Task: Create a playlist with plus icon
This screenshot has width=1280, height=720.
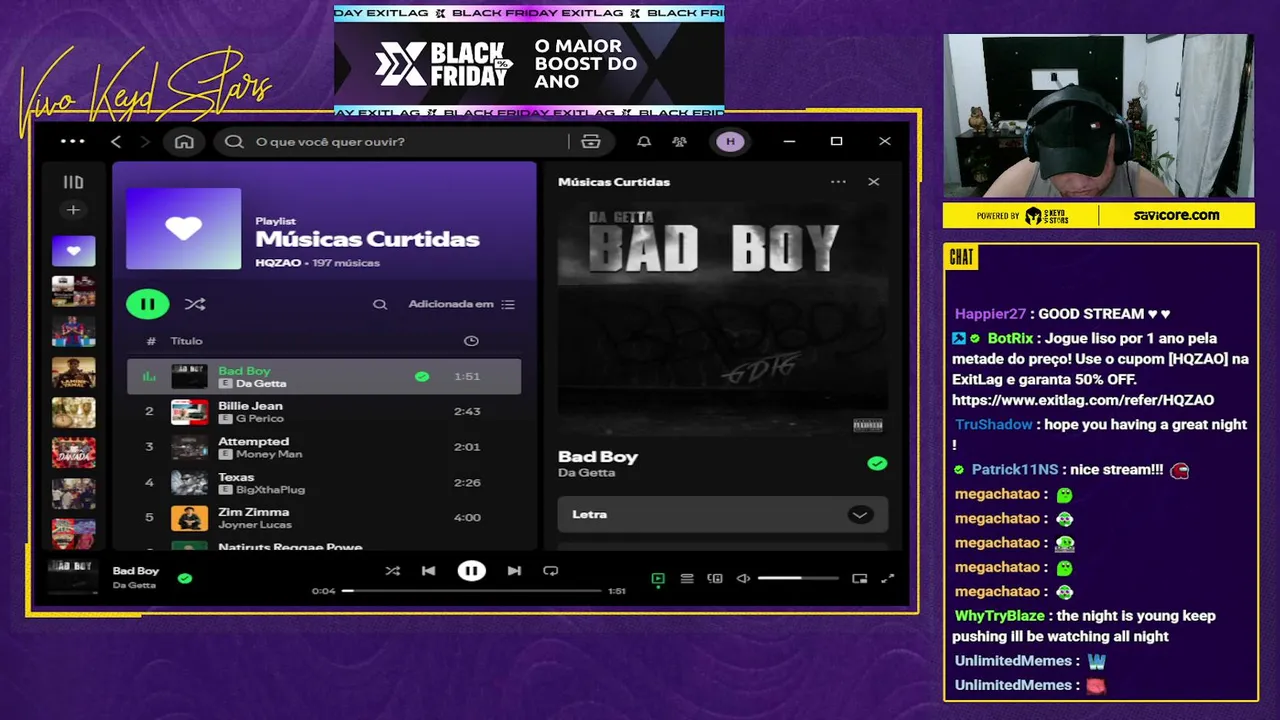Action: 73,210
